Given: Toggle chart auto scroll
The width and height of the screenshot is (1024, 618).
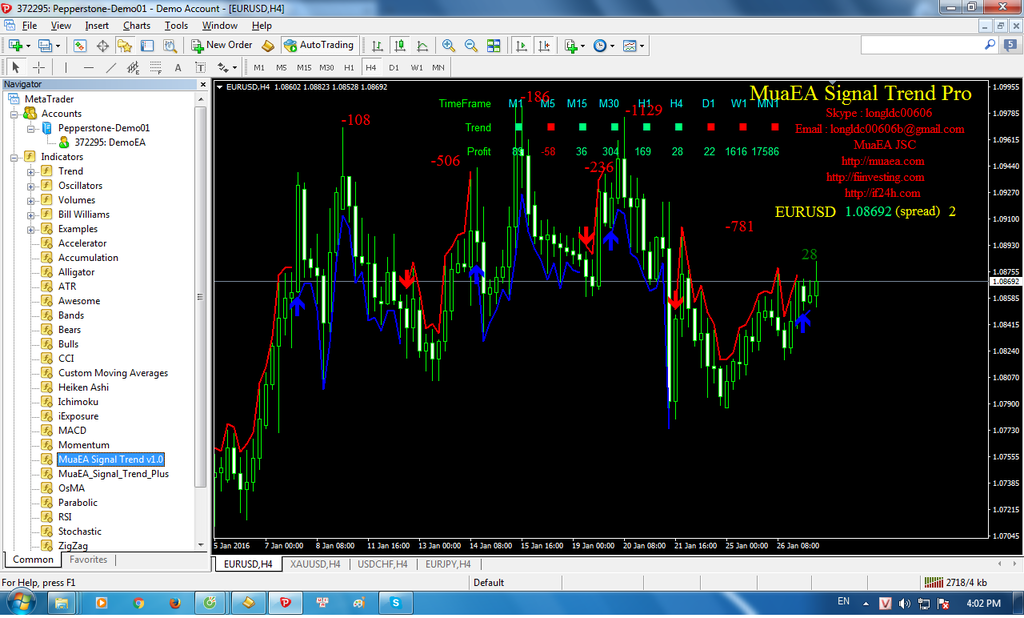Looking at the screenshot, I should tap(521, 45).
